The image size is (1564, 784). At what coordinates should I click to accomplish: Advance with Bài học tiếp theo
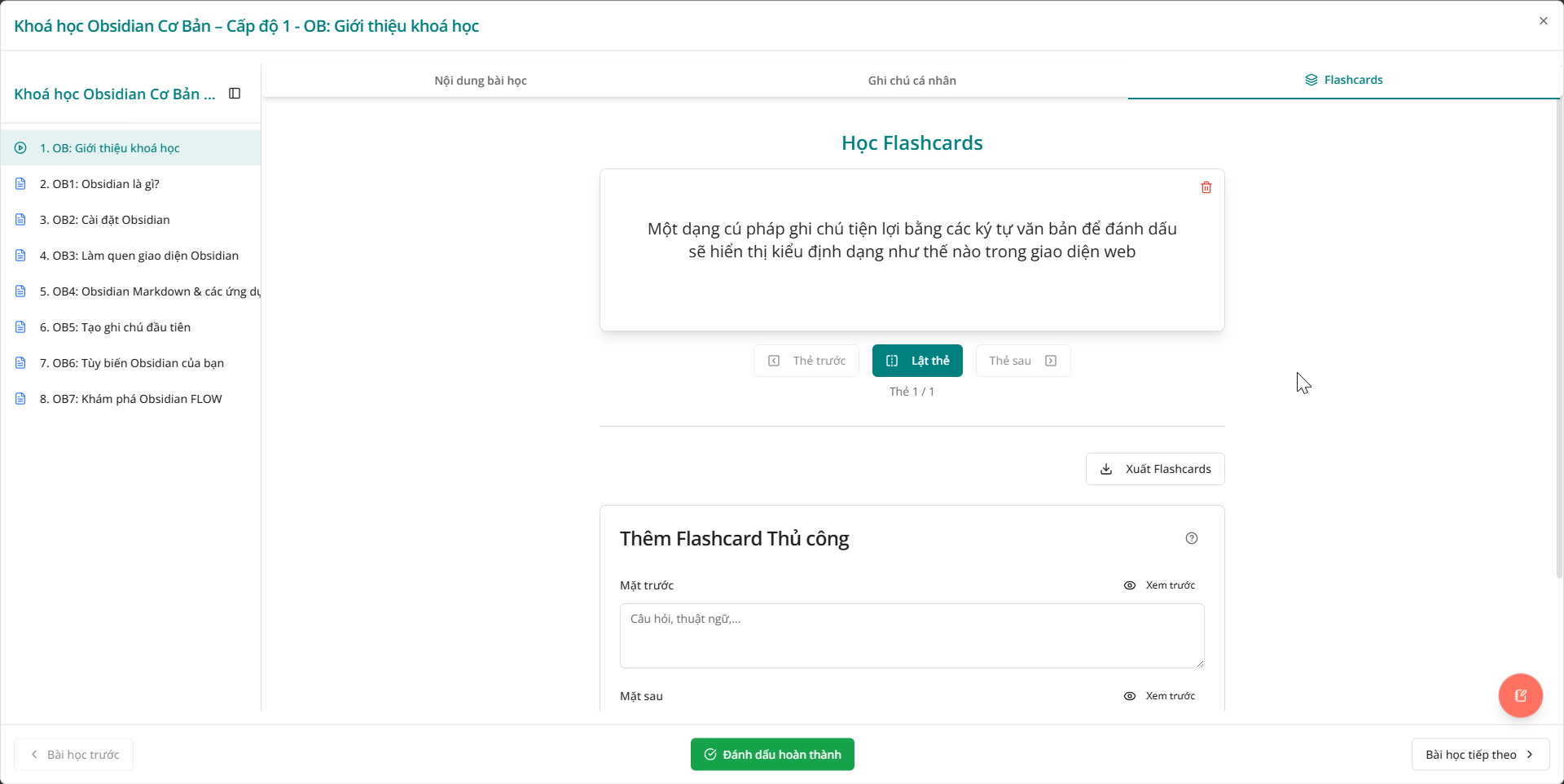[1480, 754]
